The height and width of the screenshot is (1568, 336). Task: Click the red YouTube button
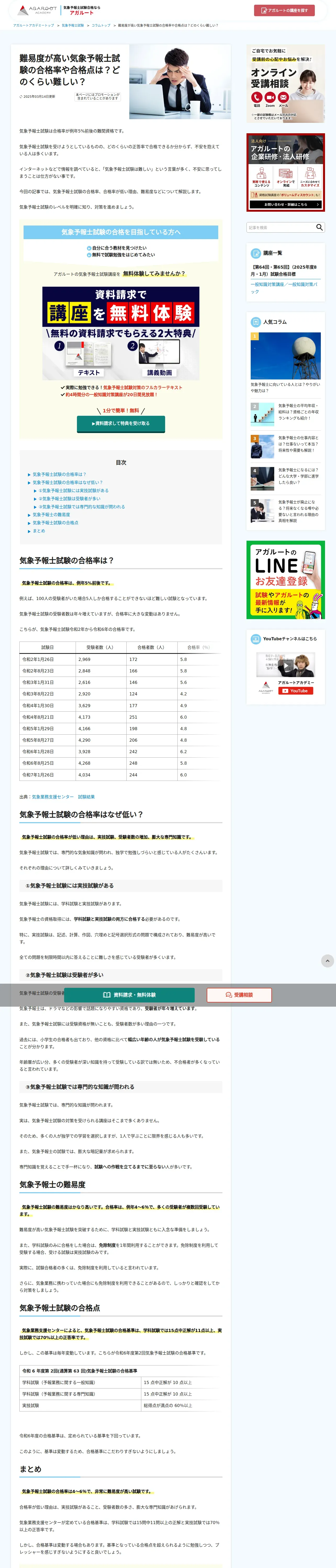click(295, 691)
